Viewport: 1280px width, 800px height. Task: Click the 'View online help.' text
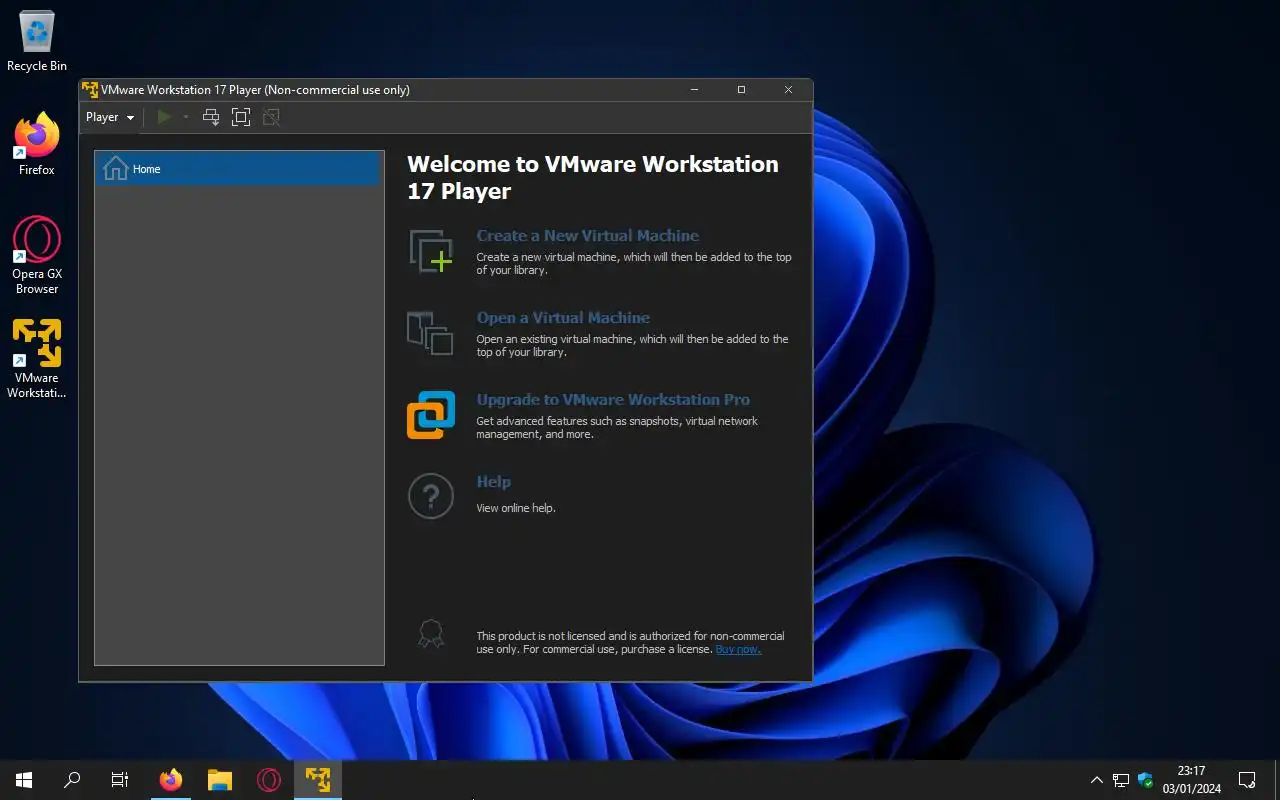pyautogui.click(x=516, y=508)
